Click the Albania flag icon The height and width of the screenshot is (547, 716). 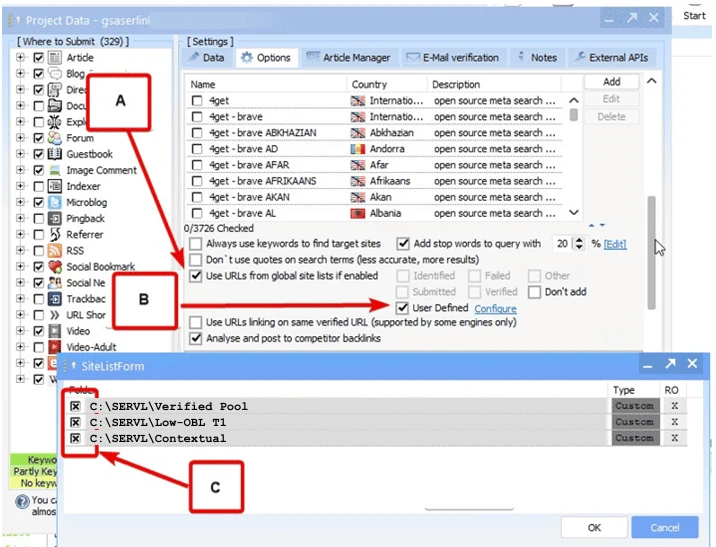358,213
